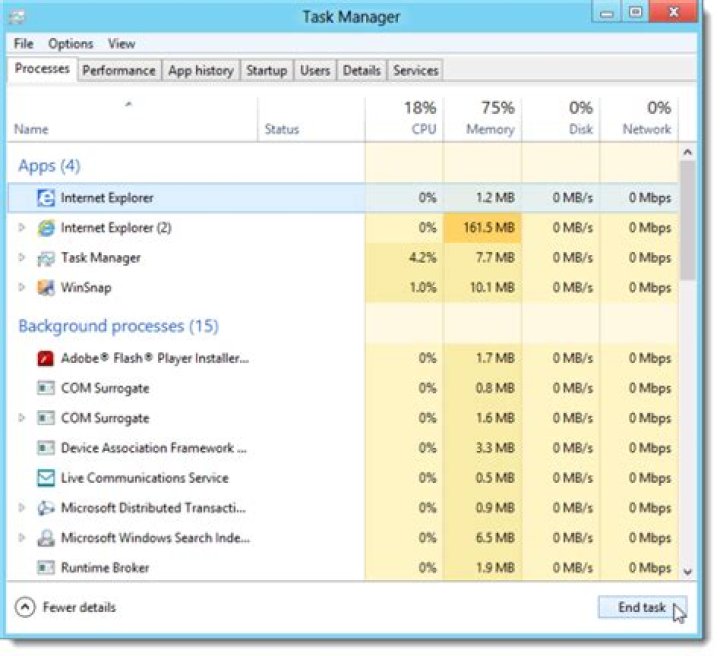
Task: Click the Microsoft Windows Search Indexer icon
Action: pos(45,538)
